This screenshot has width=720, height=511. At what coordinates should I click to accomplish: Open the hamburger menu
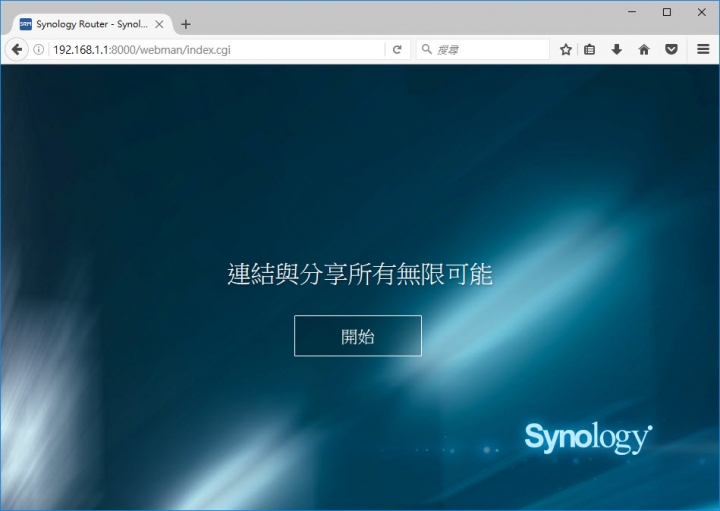tap(703, 49)
